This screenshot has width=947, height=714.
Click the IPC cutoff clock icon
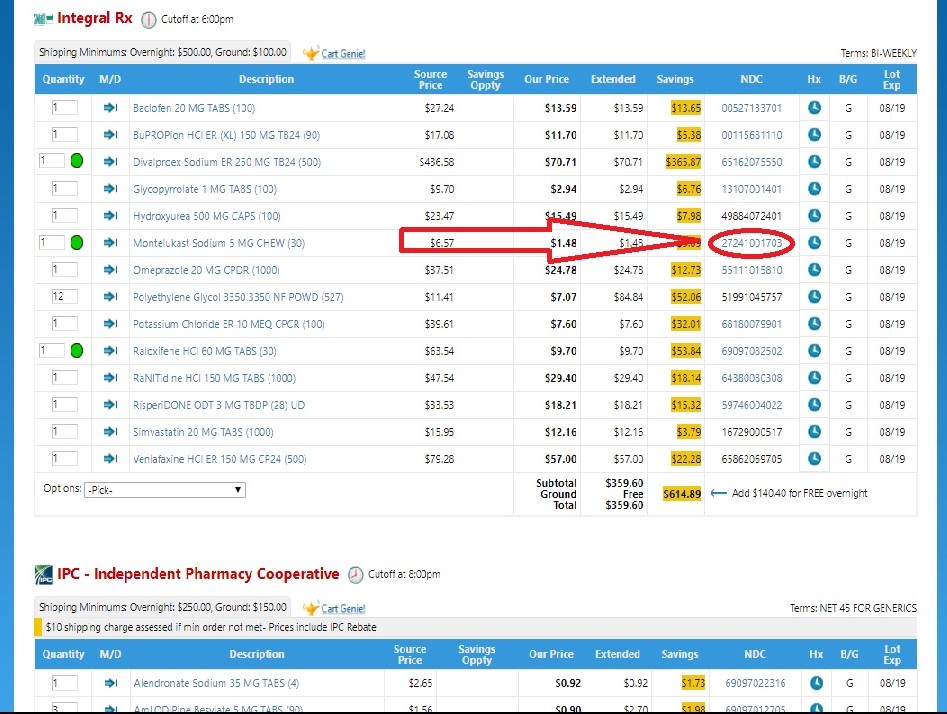(x=356, y=574)
